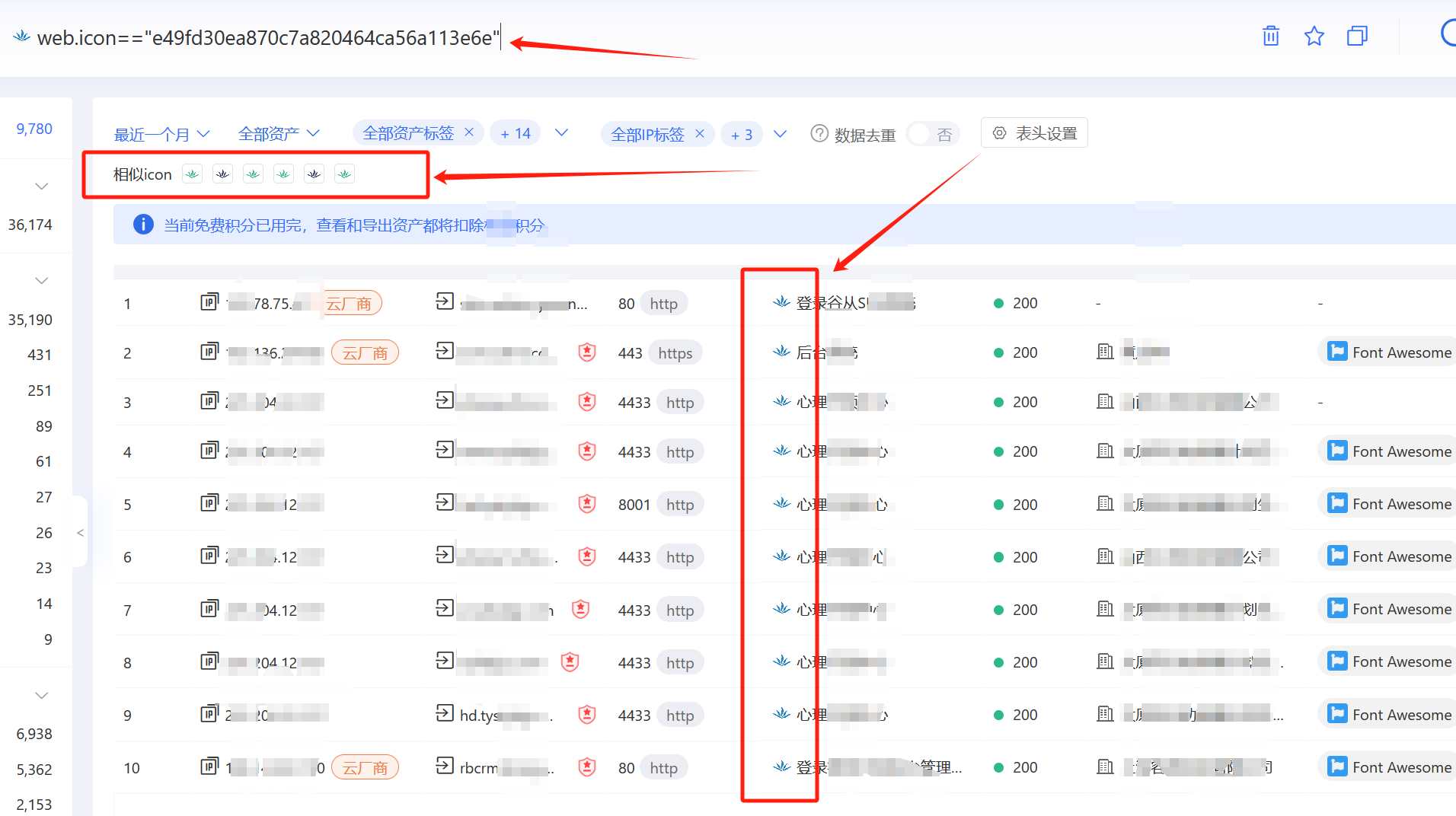Screen dimensions: 1456x816
Task: Click the IP icon in row 4
Action: tap(209, 450)
